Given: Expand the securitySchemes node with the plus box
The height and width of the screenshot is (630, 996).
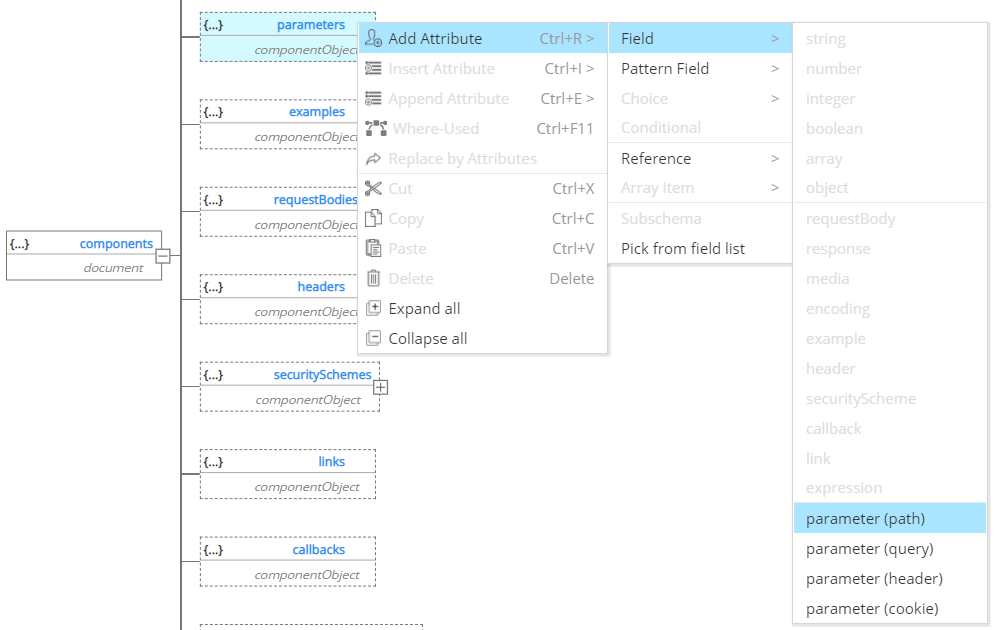Looking at the screenshot, I should coord(381,387).
